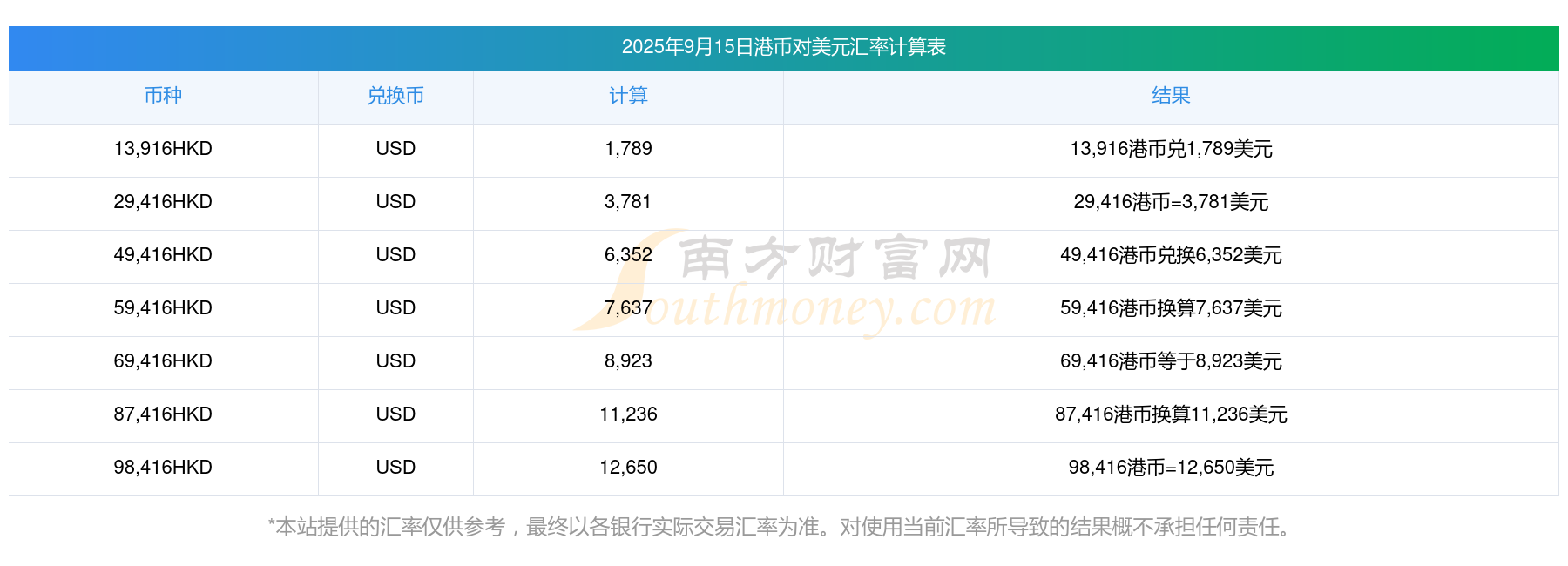Click result '59,416港币换算7,637美元'
This screenshot has height=566, width=1568.
pyautogui.click(x=1171, y=308)
